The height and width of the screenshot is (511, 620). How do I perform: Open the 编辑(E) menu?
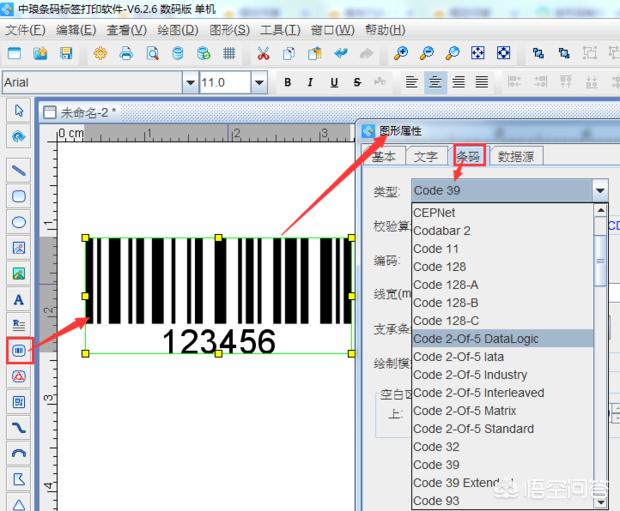pyautogui.click(x=76, y=30)
